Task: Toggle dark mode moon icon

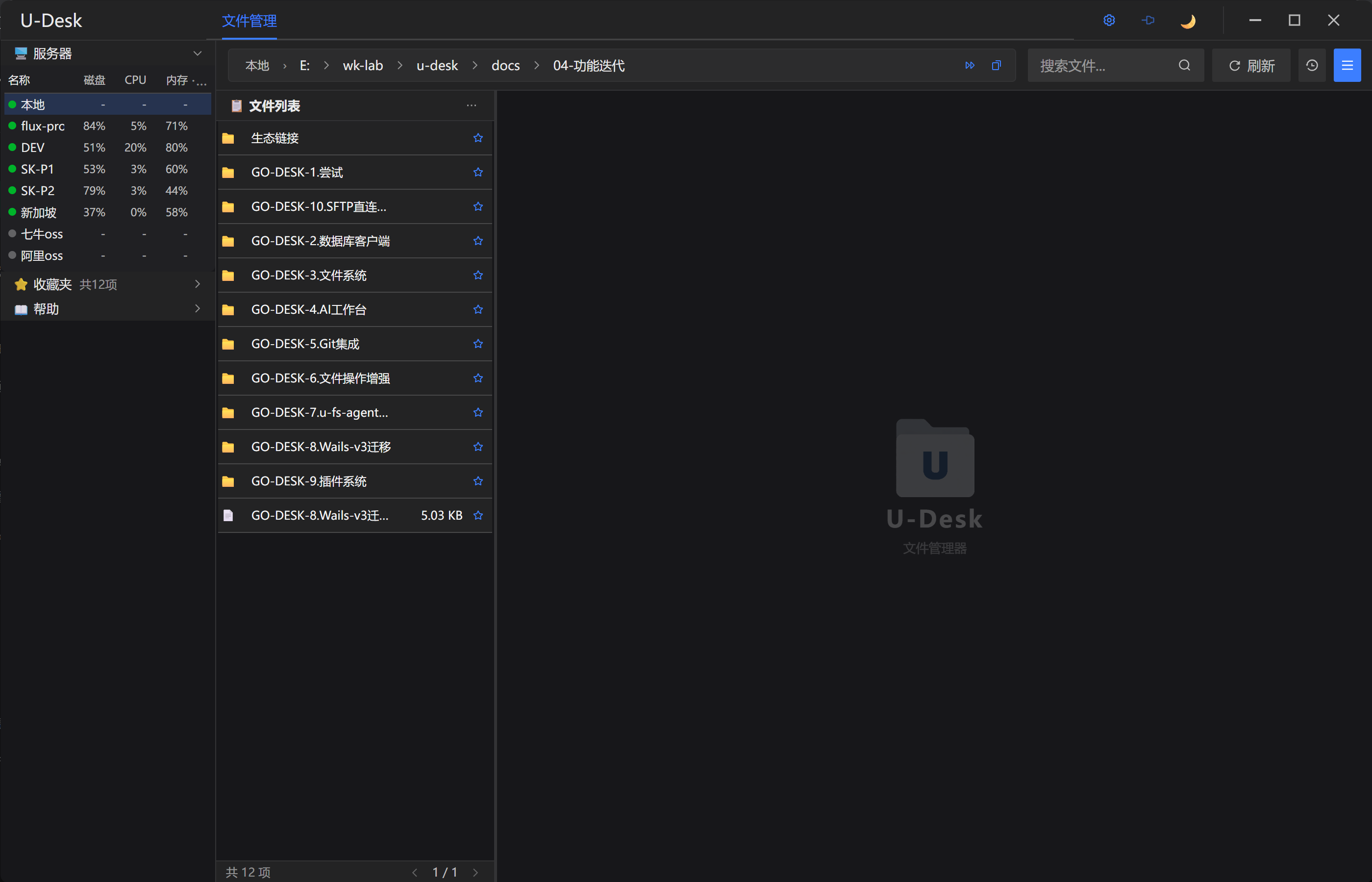Action: click(x=1188, y=21)
